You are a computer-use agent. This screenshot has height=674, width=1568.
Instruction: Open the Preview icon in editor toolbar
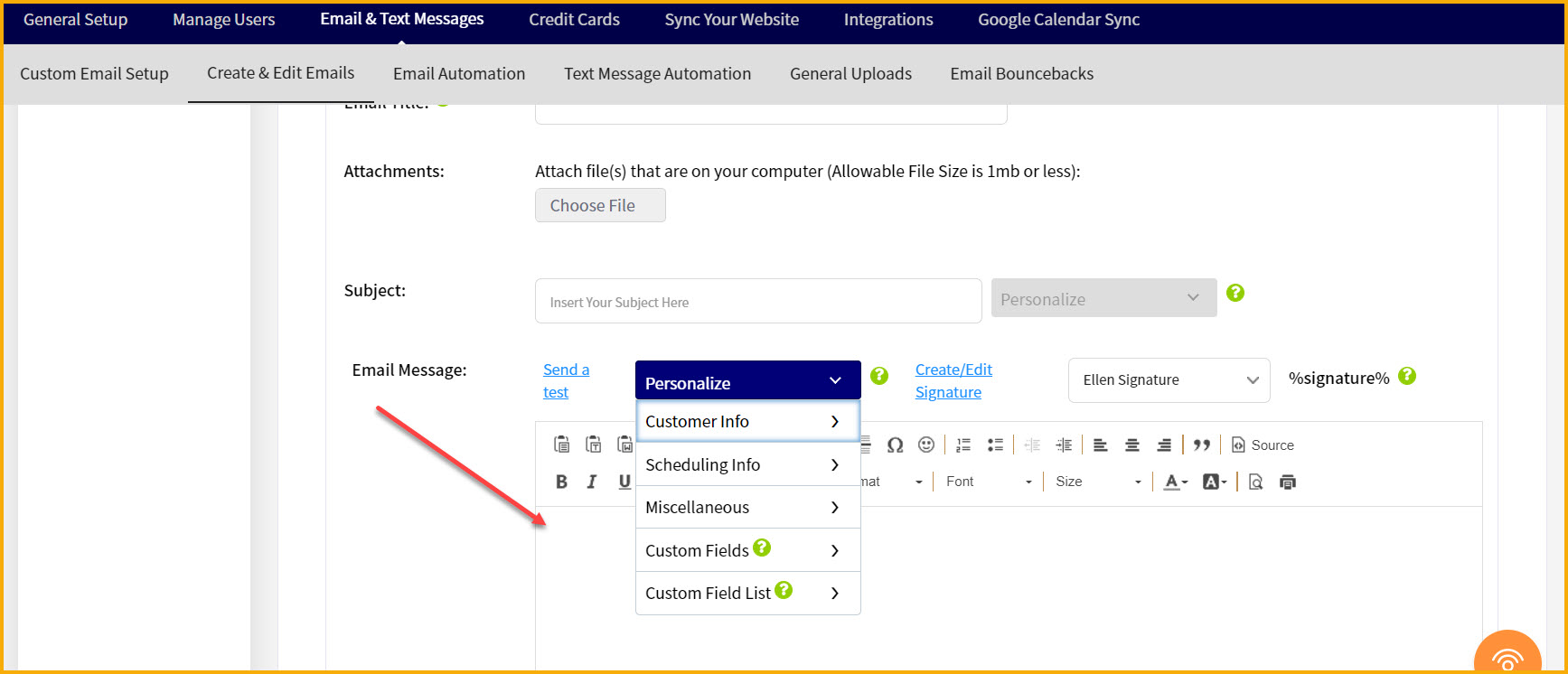[1255, 482]
